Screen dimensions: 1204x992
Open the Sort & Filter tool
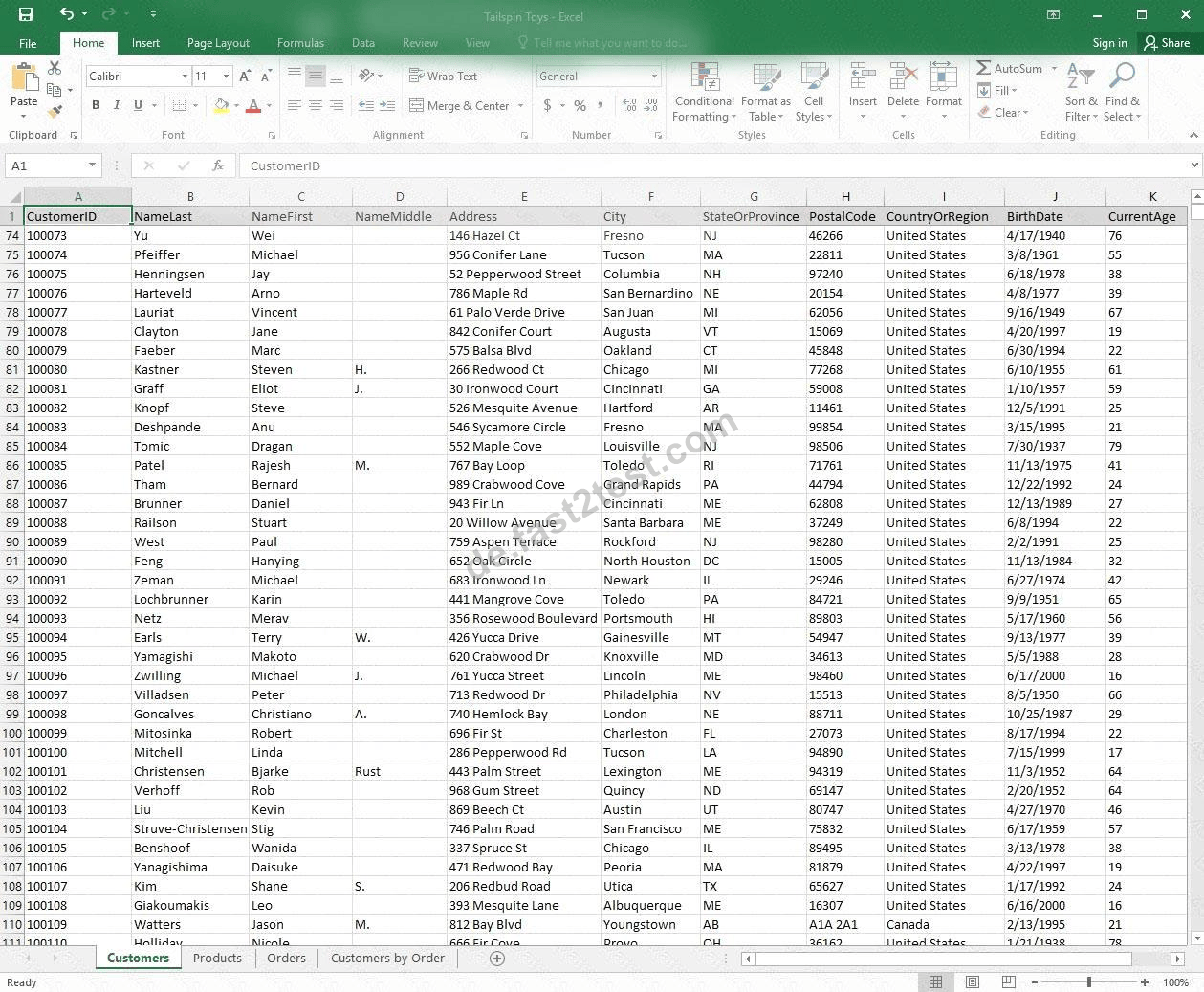[1080, 93]
